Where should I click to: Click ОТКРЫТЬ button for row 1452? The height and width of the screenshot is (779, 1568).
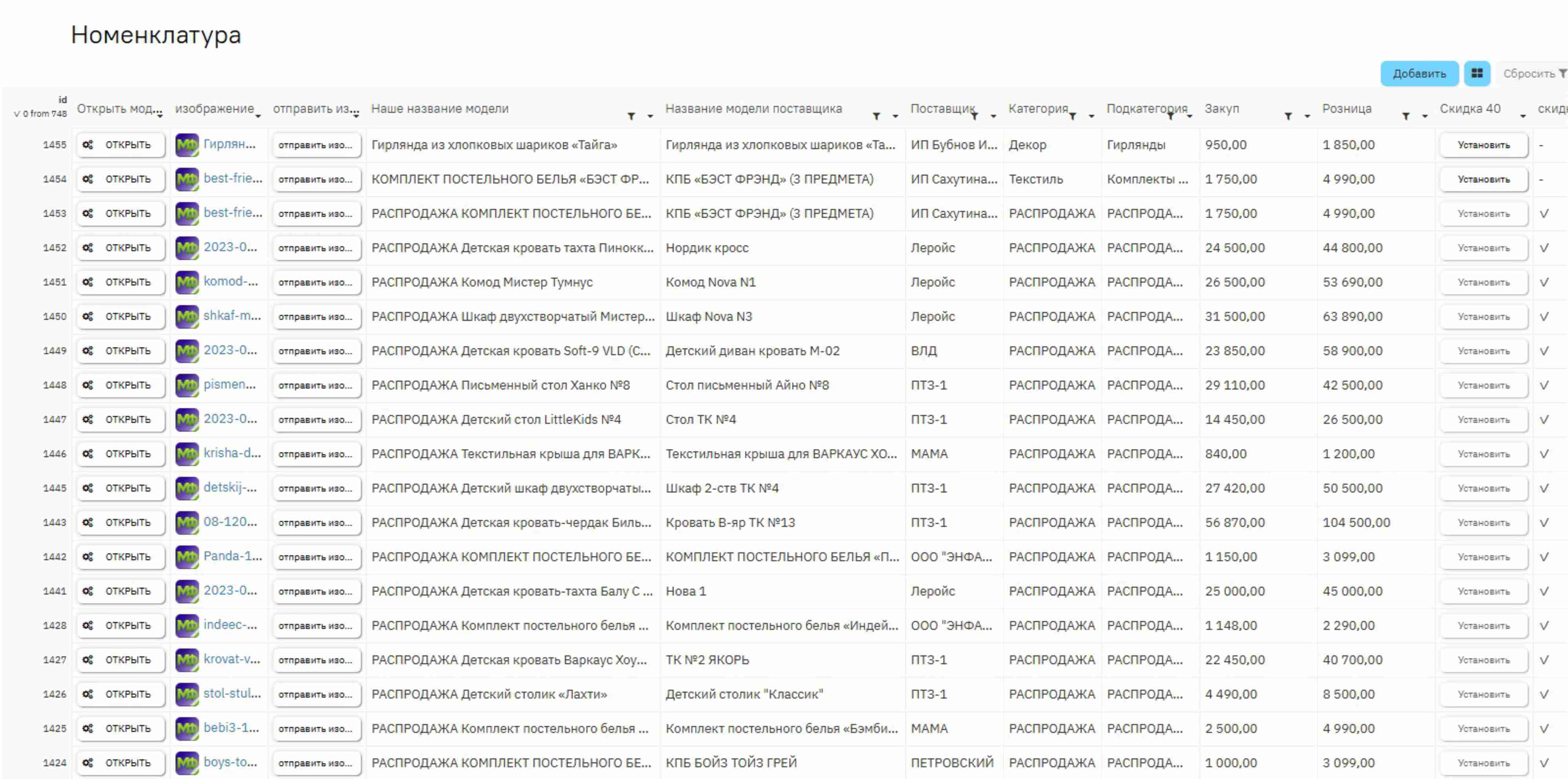pyautogui.click(x=120, y=248)
